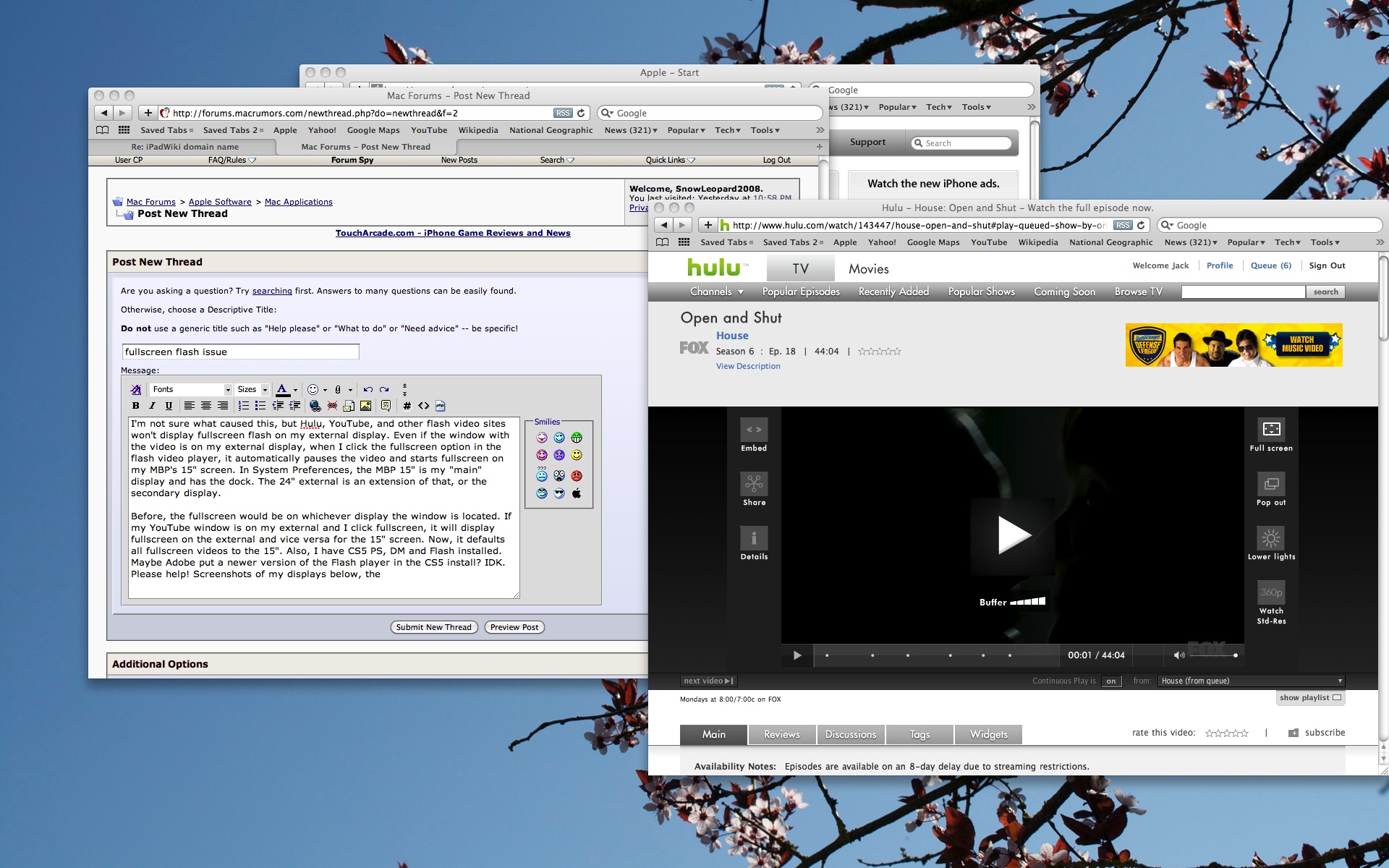Open Popular Episodes in Hulu menu
Viewport: 1389px width, 868px height.
[801, 292]
